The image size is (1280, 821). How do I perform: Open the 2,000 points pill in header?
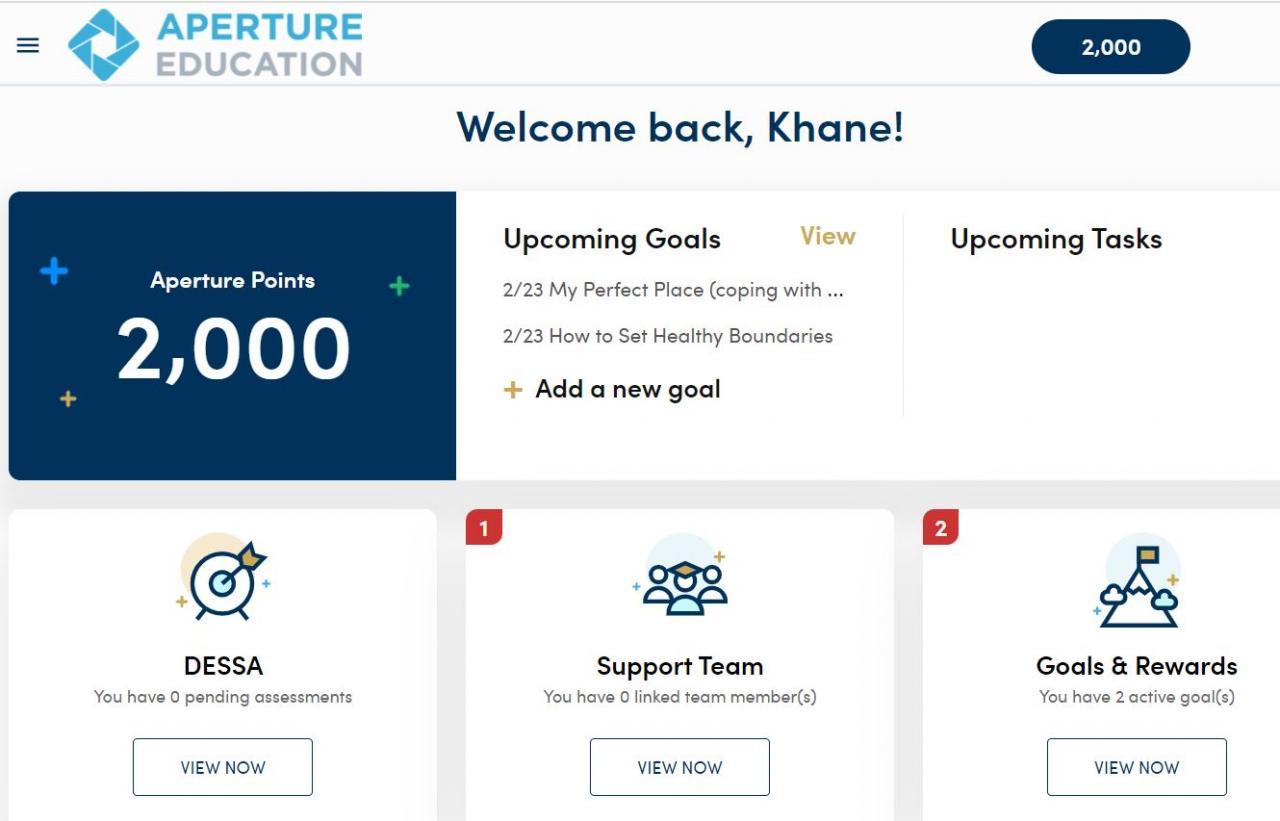[x=1110, y=47]
